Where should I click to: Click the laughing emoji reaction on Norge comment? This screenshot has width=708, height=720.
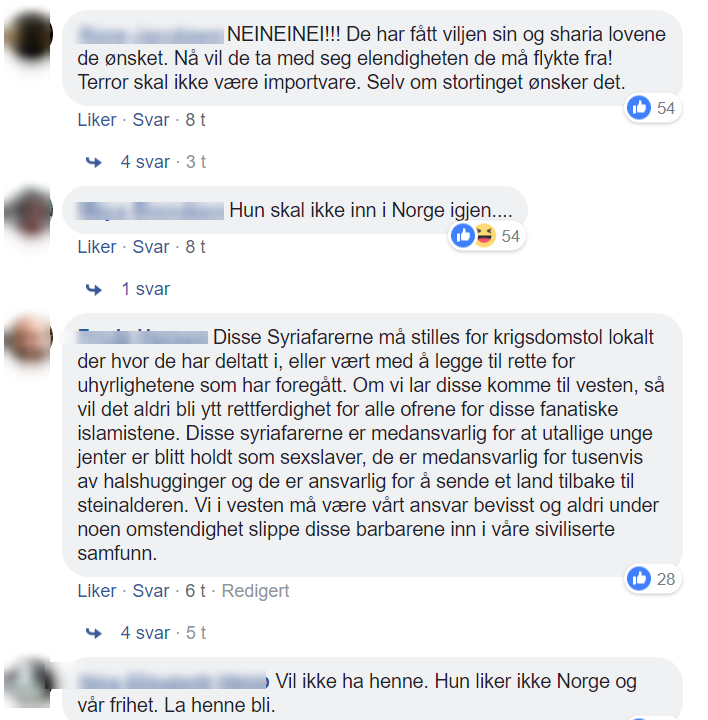point(485,236)
